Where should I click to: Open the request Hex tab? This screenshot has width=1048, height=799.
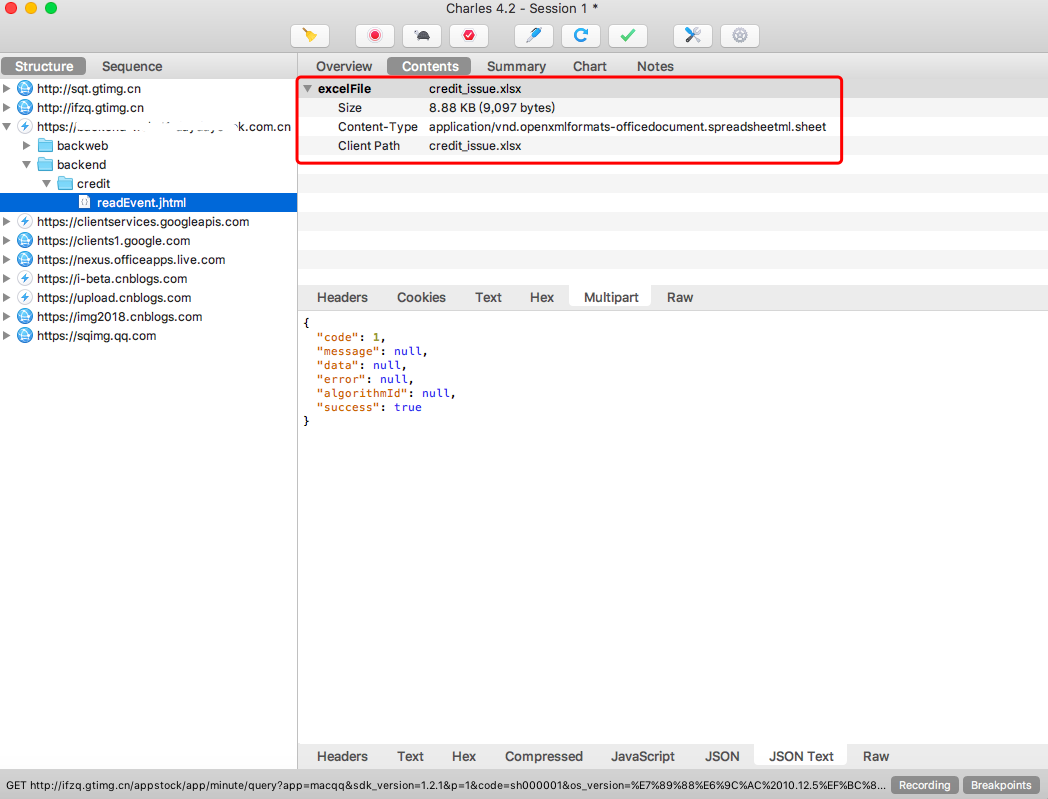(x=541, y=298)
